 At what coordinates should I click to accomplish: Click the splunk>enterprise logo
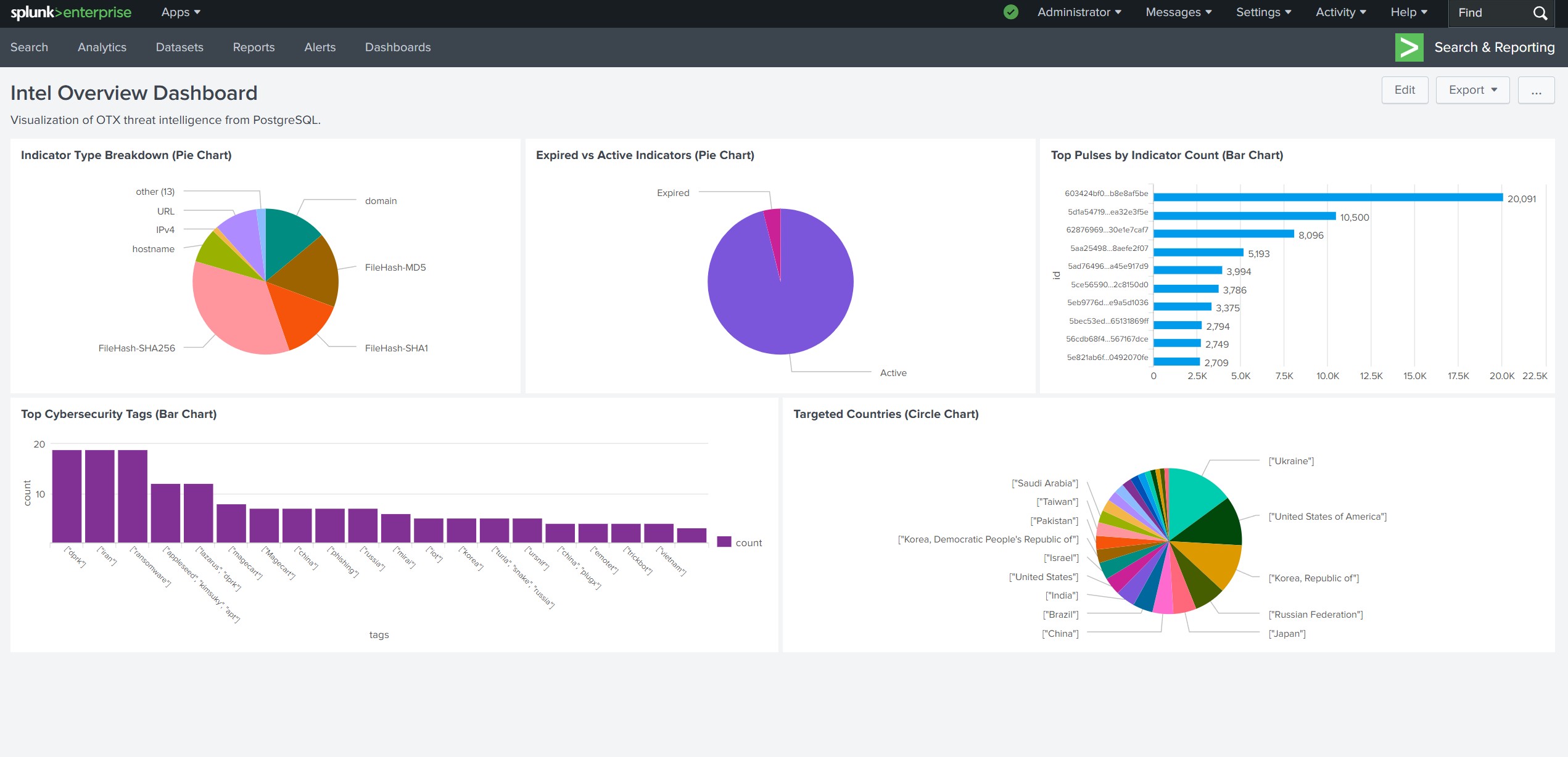[70, 12]
